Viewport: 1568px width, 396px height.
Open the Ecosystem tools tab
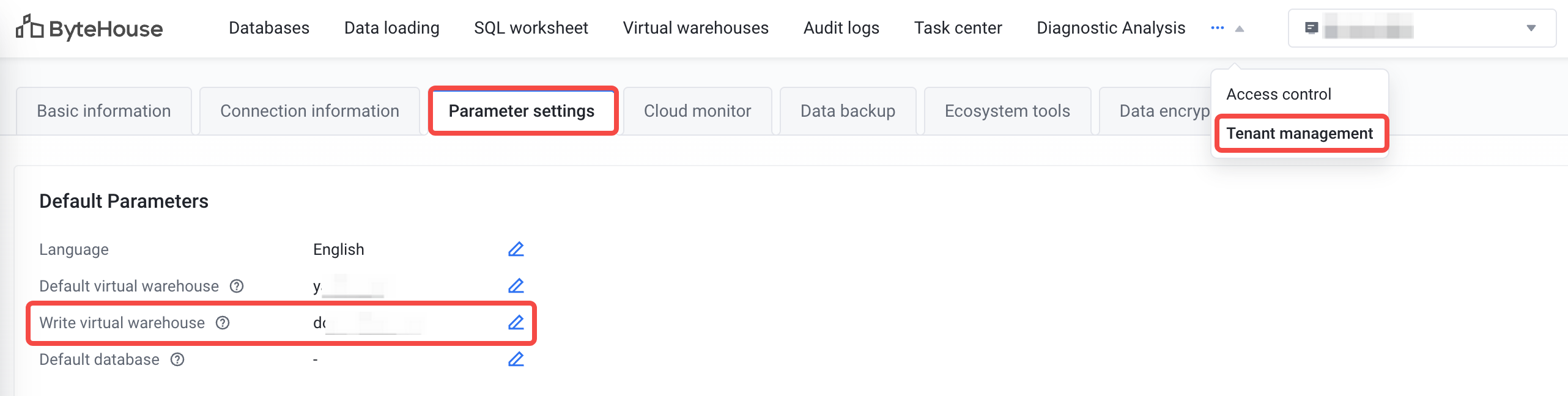[x=1007, y=111]
